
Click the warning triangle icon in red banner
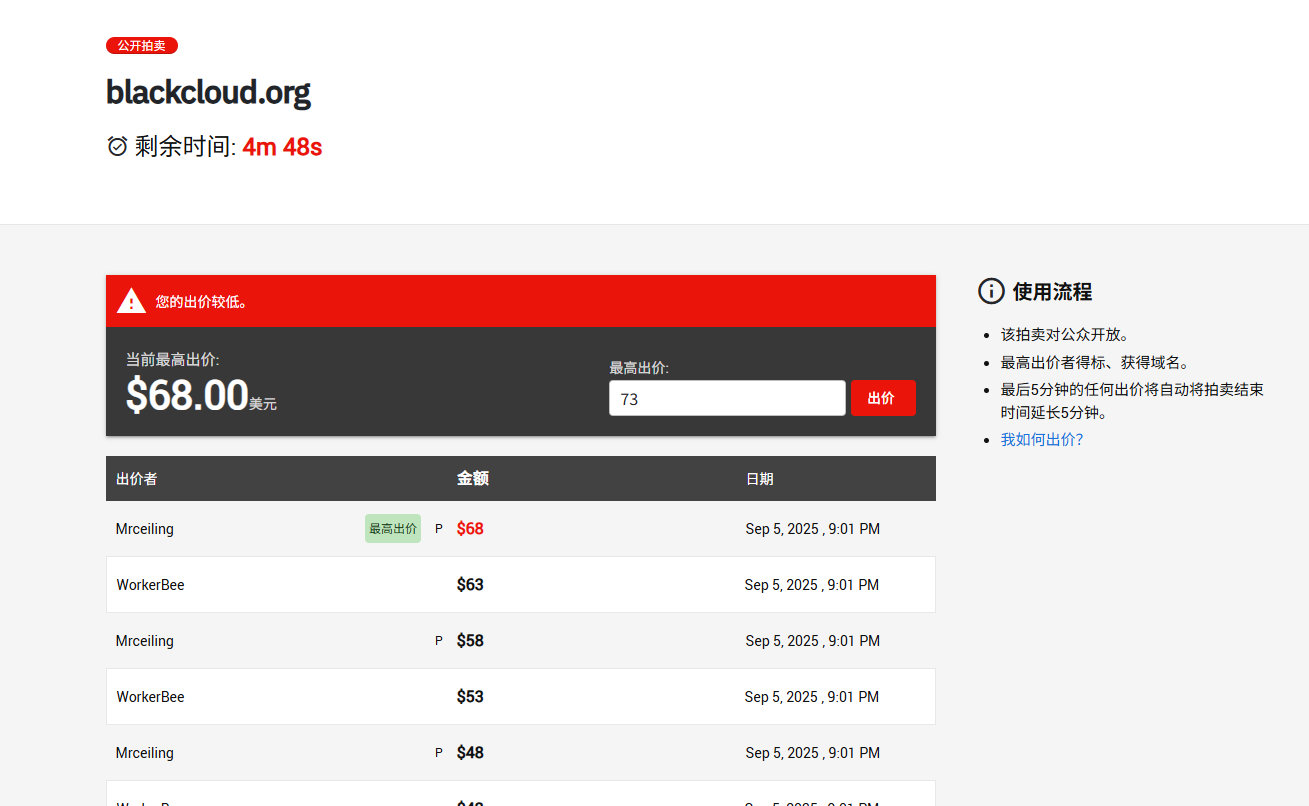(x=131, y=301)
